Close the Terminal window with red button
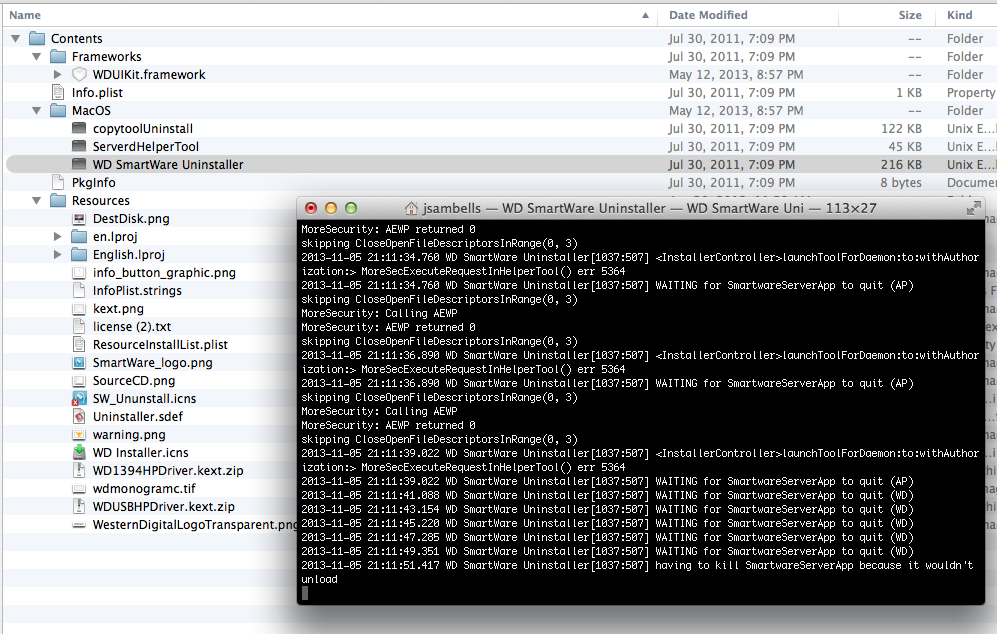 click(311, 208)
